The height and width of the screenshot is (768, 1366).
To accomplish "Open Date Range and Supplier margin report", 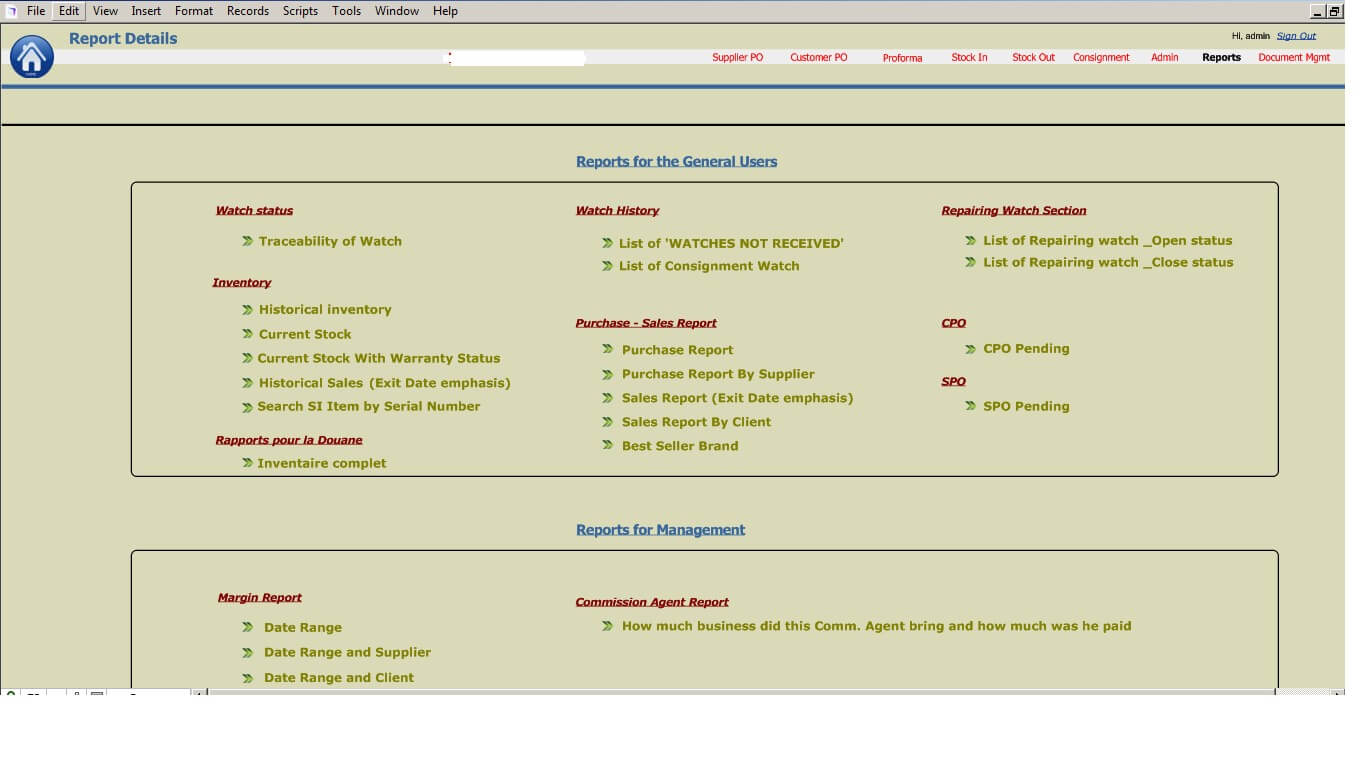I will (347, 652).
